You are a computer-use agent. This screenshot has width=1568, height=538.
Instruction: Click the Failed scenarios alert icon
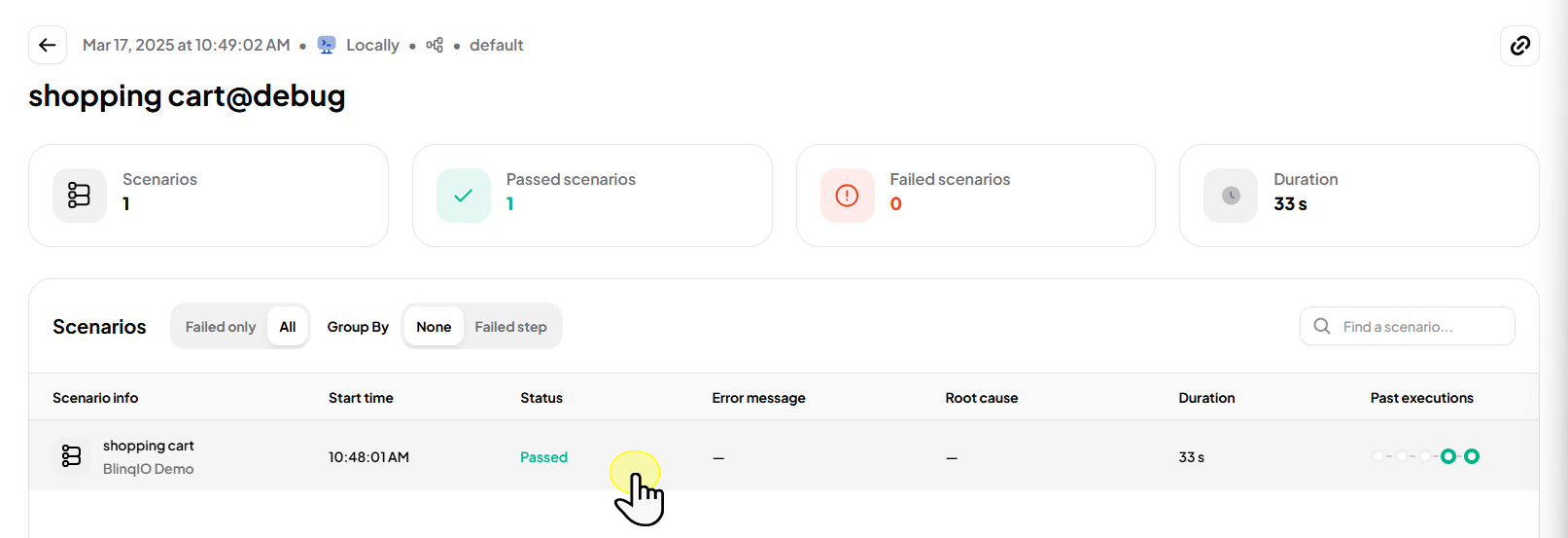[x=848, y=196]
